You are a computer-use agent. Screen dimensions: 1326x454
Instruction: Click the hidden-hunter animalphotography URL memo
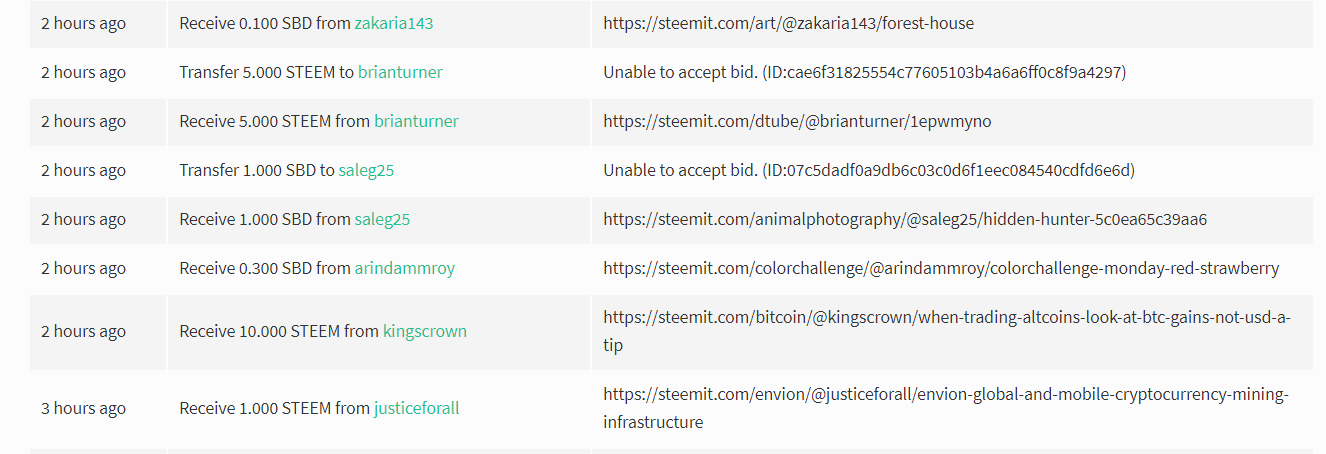coord(905,219)
